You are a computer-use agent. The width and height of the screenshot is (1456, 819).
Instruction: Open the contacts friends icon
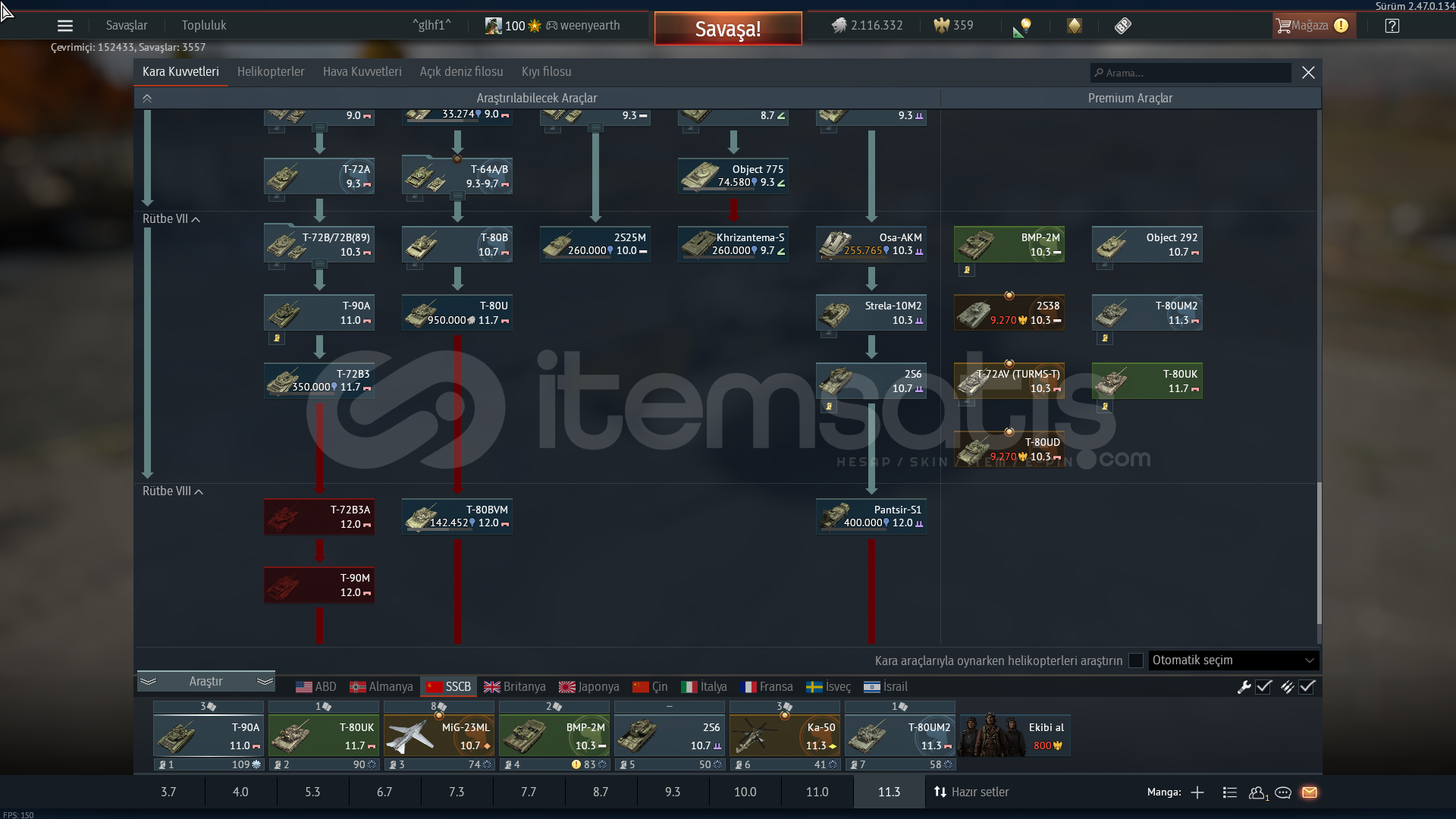(1258, 792)
